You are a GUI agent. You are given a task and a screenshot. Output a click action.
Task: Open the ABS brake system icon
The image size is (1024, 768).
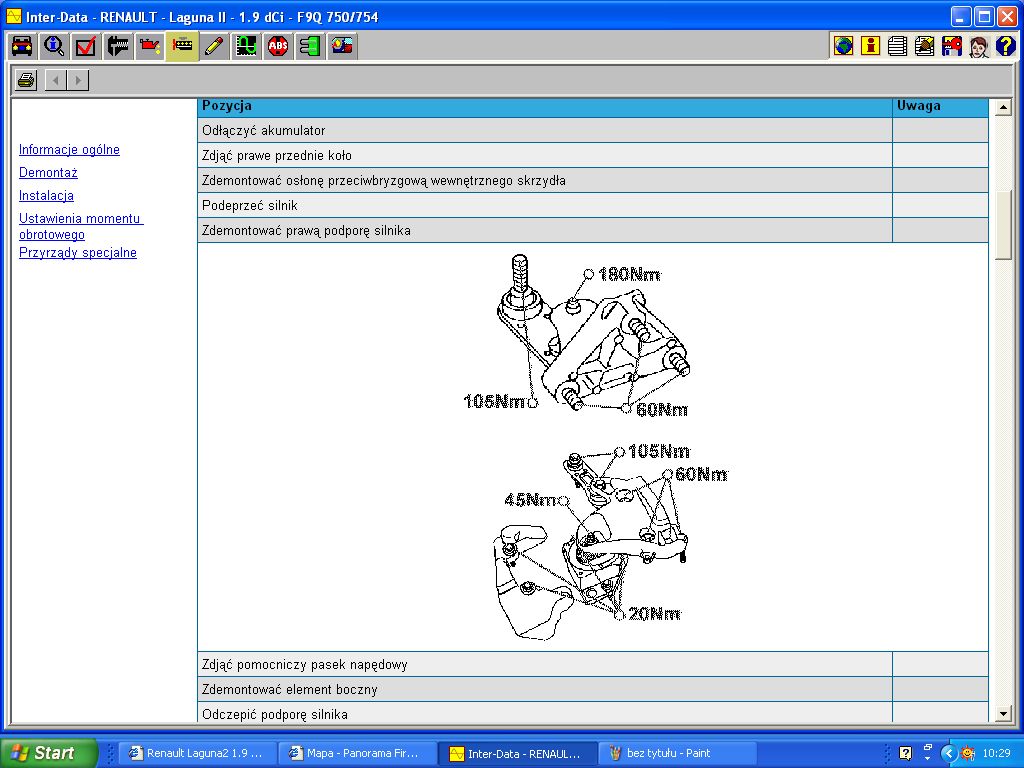coord(278,46)
